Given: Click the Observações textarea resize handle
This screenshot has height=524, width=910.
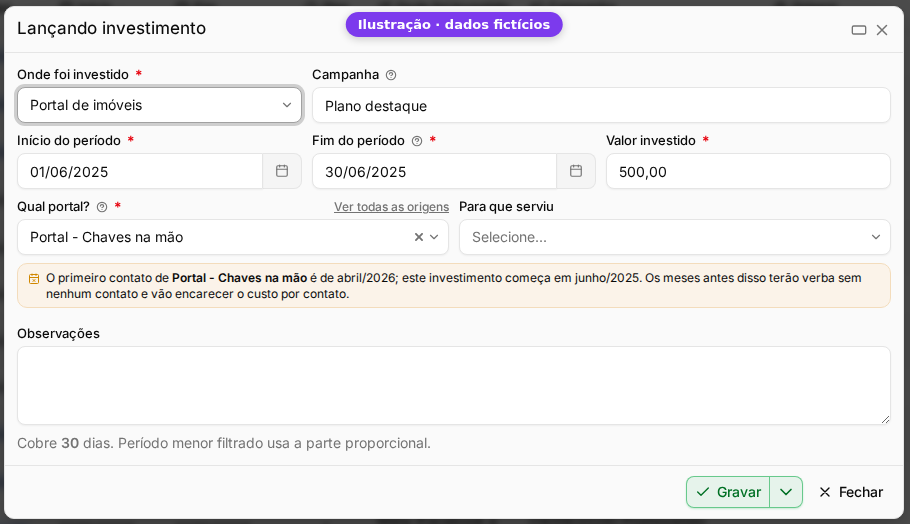Looking at the screenshot, I should pyautogui.click(x=885, y=419).
